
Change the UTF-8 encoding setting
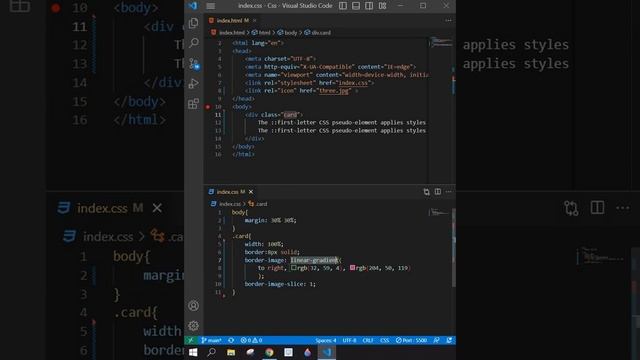click(349, 340)
